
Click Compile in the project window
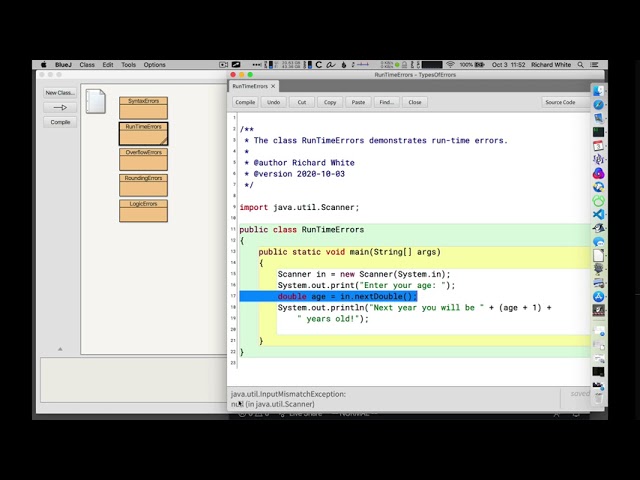(60, 122)
